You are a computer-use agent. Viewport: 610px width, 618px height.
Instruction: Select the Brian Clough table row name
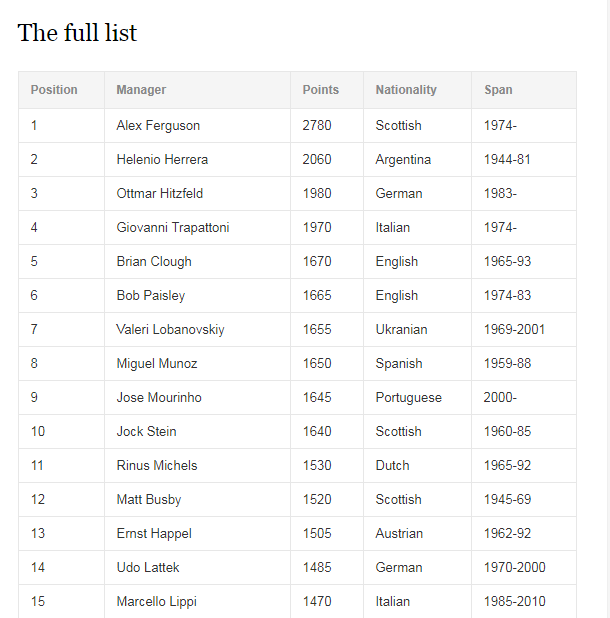click(154, 262)
